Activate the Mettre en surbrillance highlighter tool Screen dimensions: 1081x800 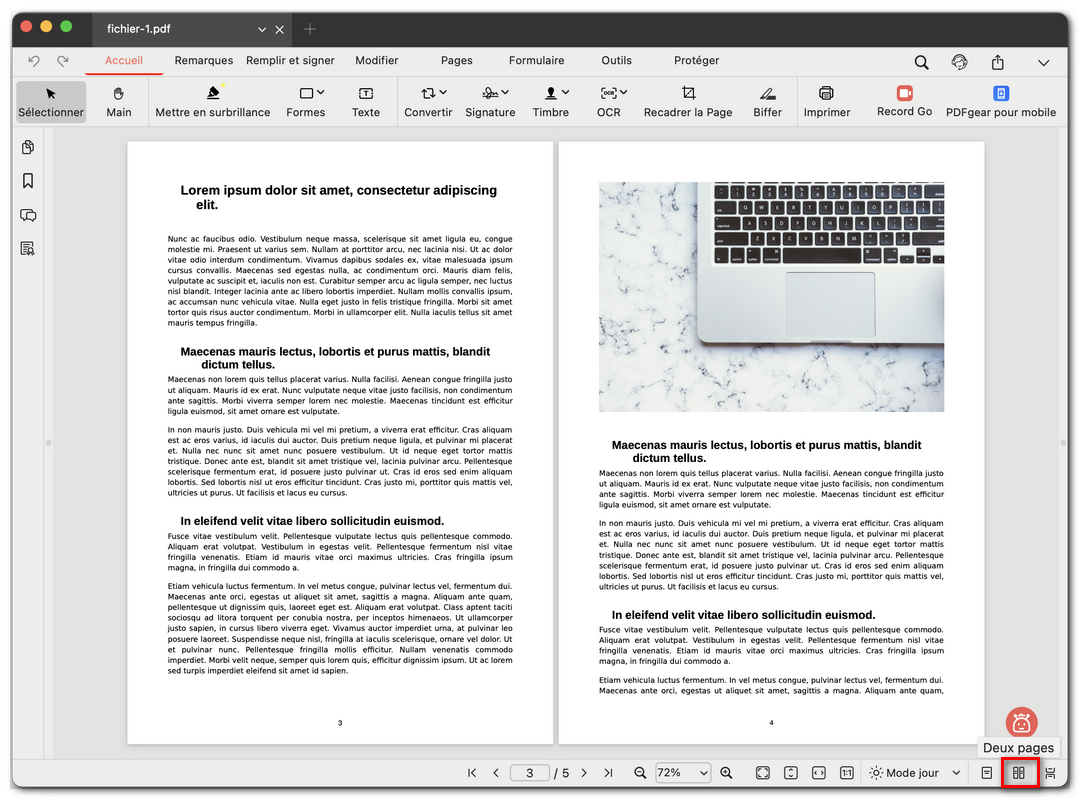pos(213,102)
